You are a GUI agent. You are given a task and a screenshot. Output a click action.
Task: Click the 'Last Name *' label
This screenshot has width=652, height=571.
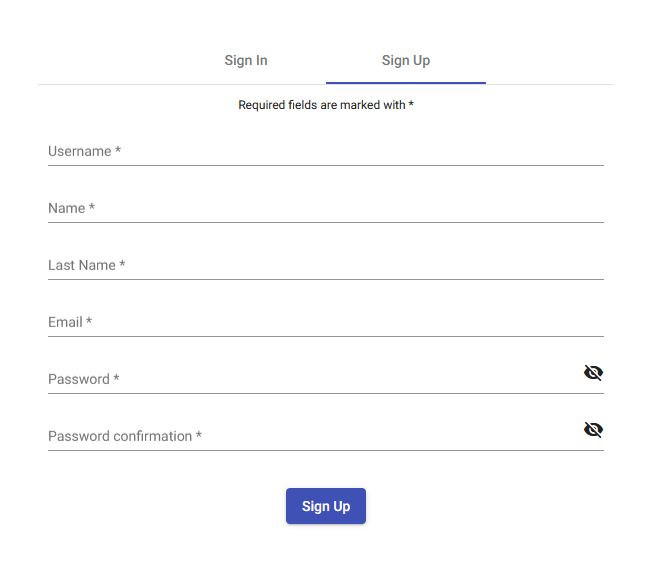86,266
